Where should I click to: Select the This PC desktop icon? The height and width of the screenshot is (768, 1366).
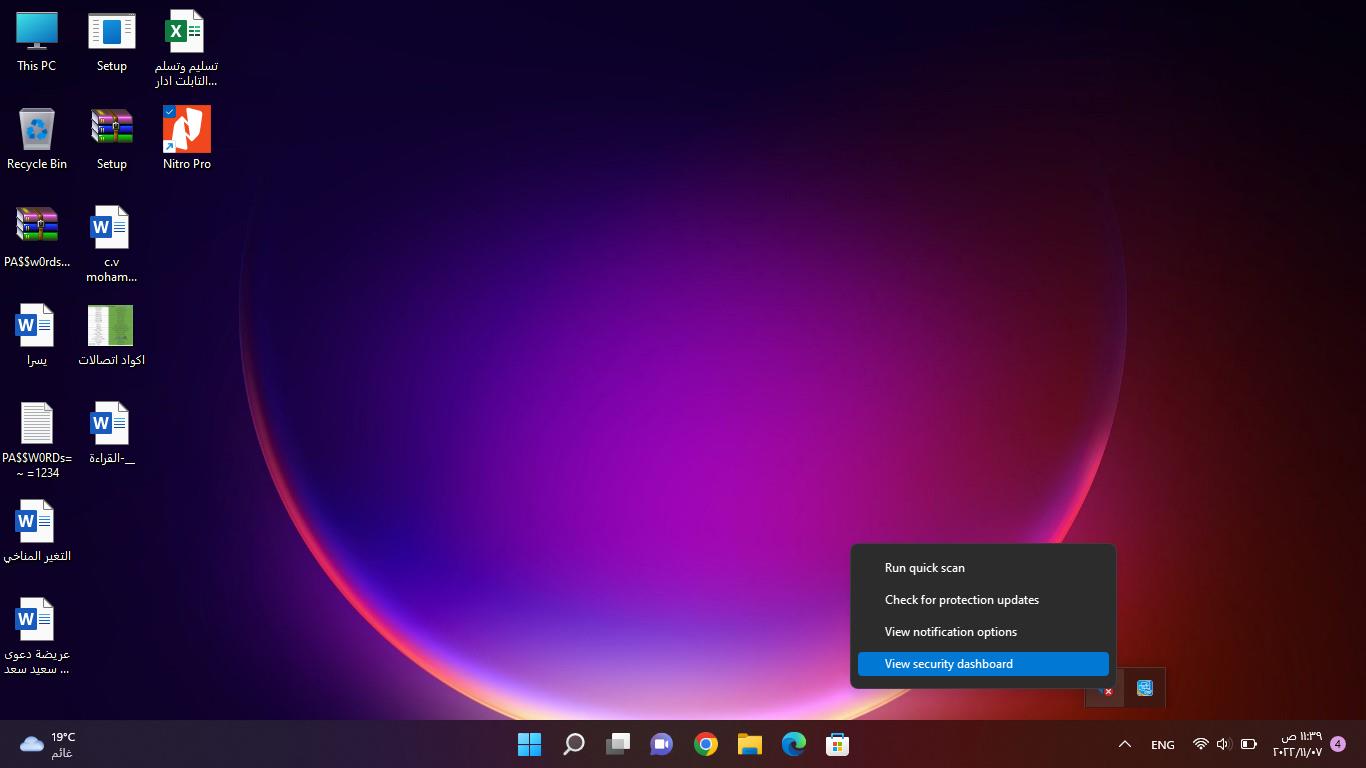click(37, 33)
